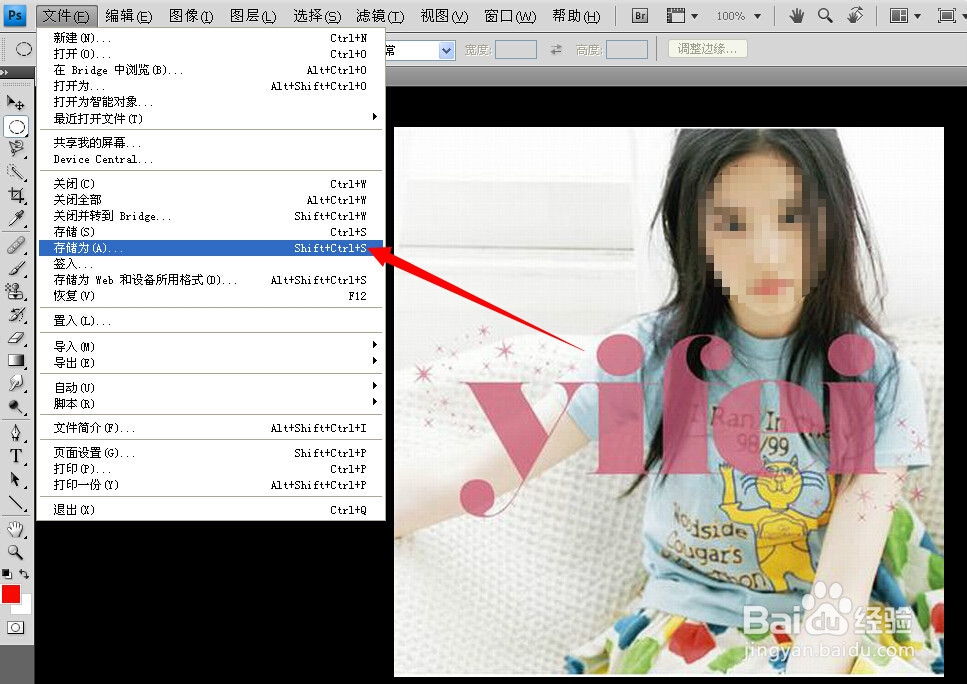Screen dimensions: 967x684
Task: Click the 宽度 input field
Action: coord(516,49)
